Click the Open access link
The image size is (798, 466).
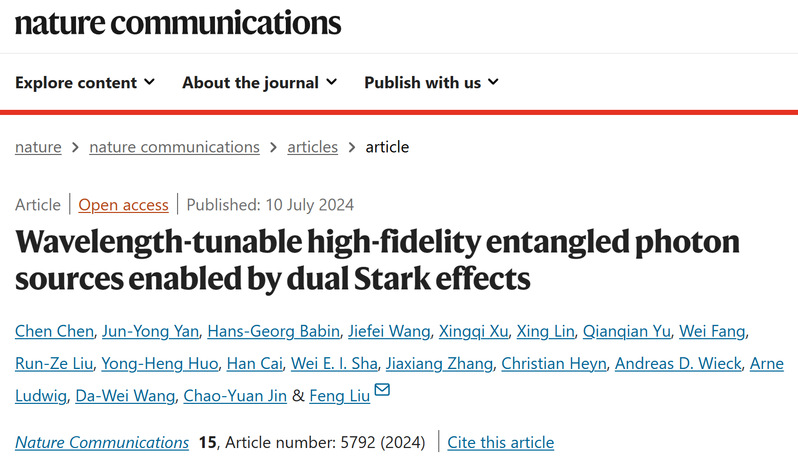[123, 205]
